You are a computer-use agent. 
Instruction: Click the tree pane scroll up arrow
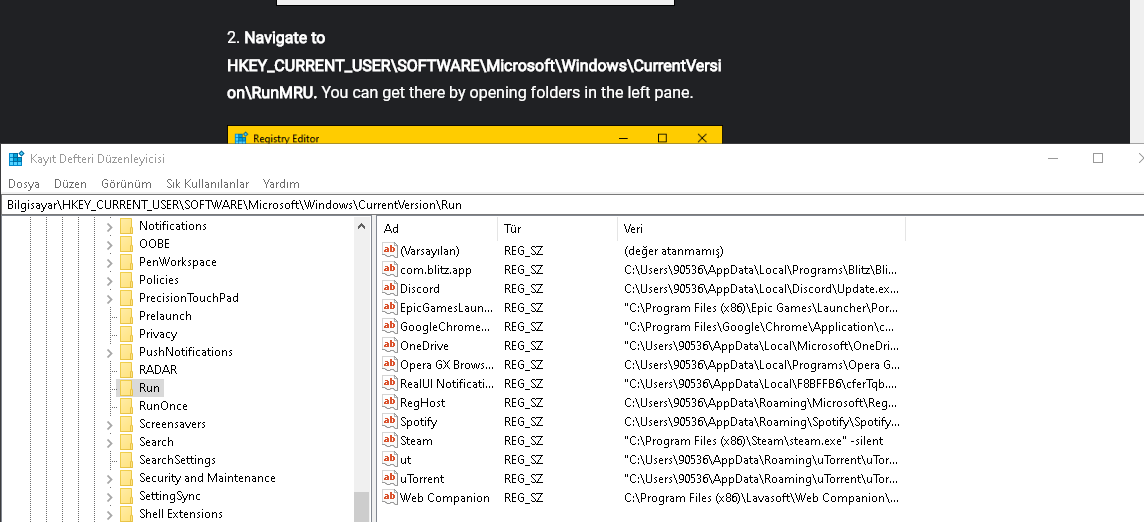(x=361, y=226)
